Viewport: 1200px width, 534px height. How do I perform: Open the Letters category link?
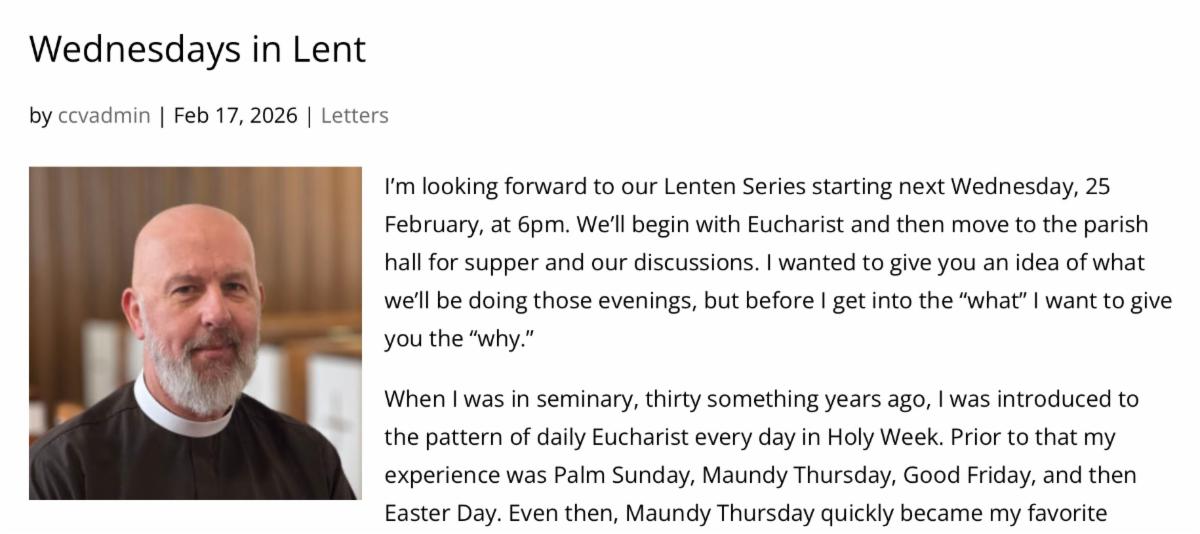coord(354,116)
